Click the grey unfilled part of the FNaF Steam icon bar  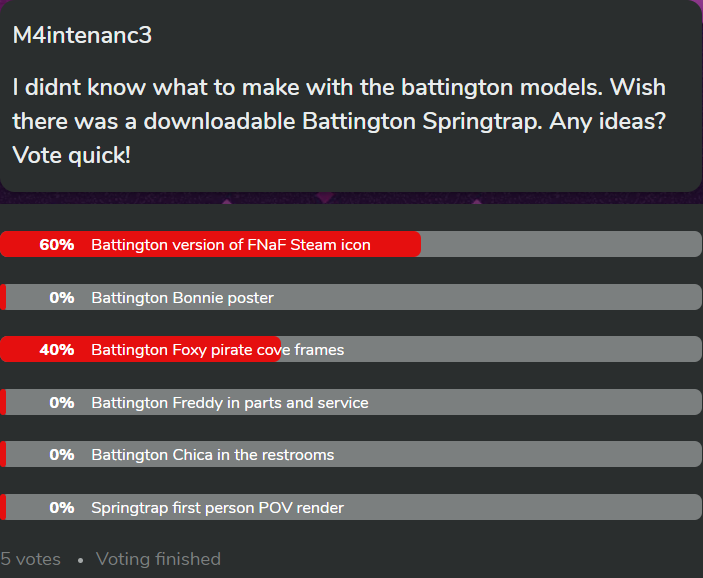tap(560, 245)
